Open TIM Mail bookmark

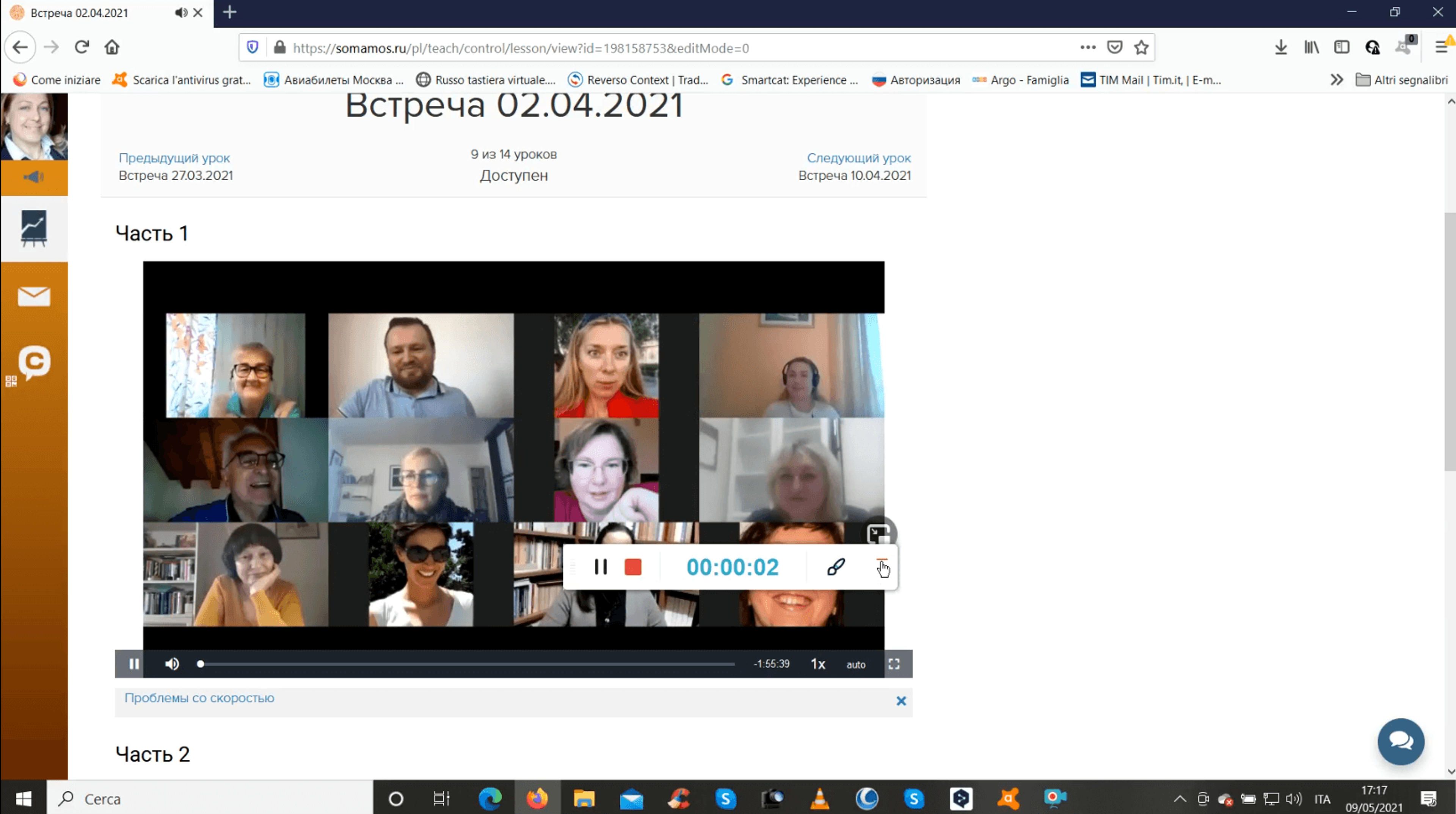[x=1151, y=80]
